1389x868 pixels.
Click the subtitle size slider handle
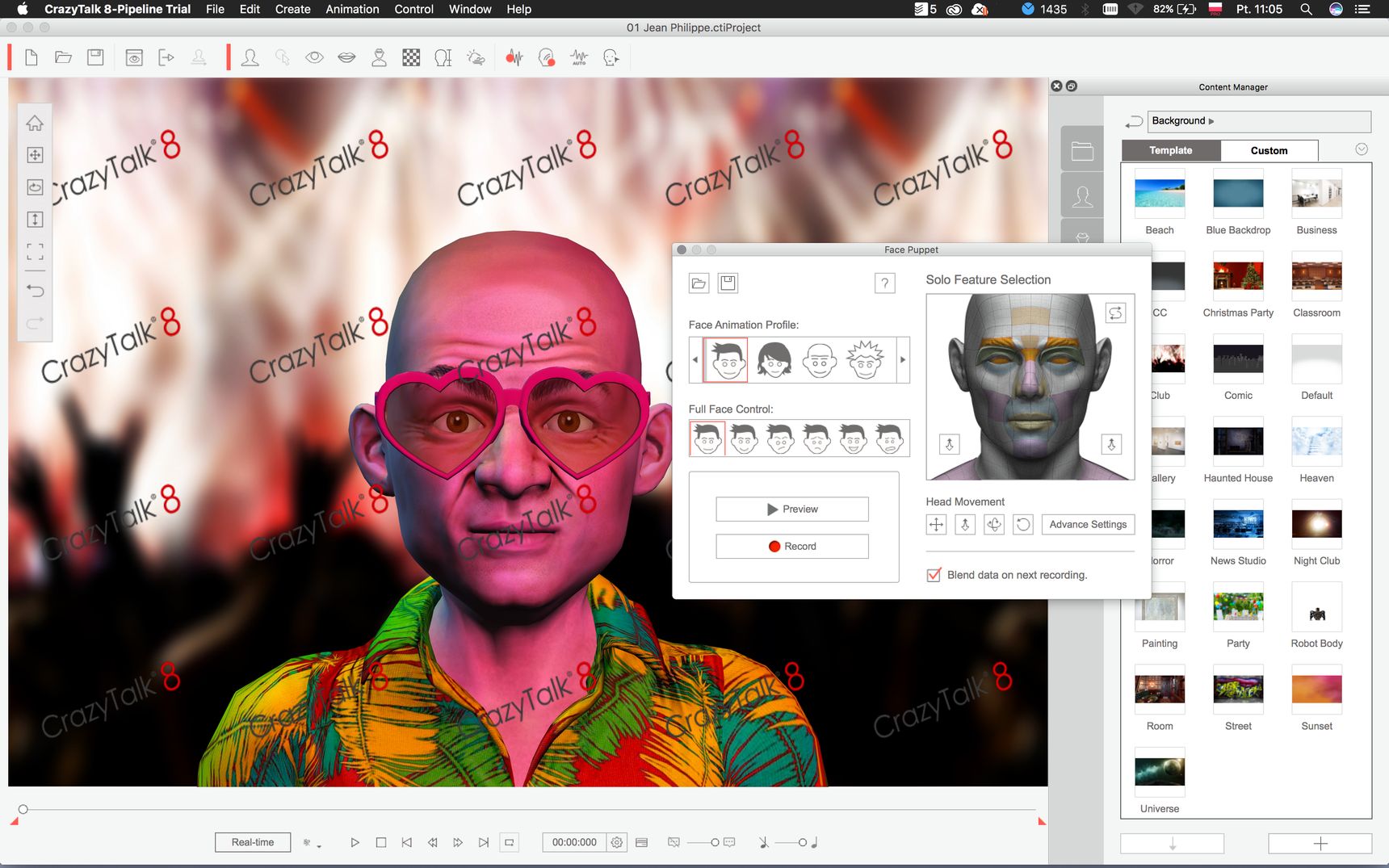[x=715, y=842]
